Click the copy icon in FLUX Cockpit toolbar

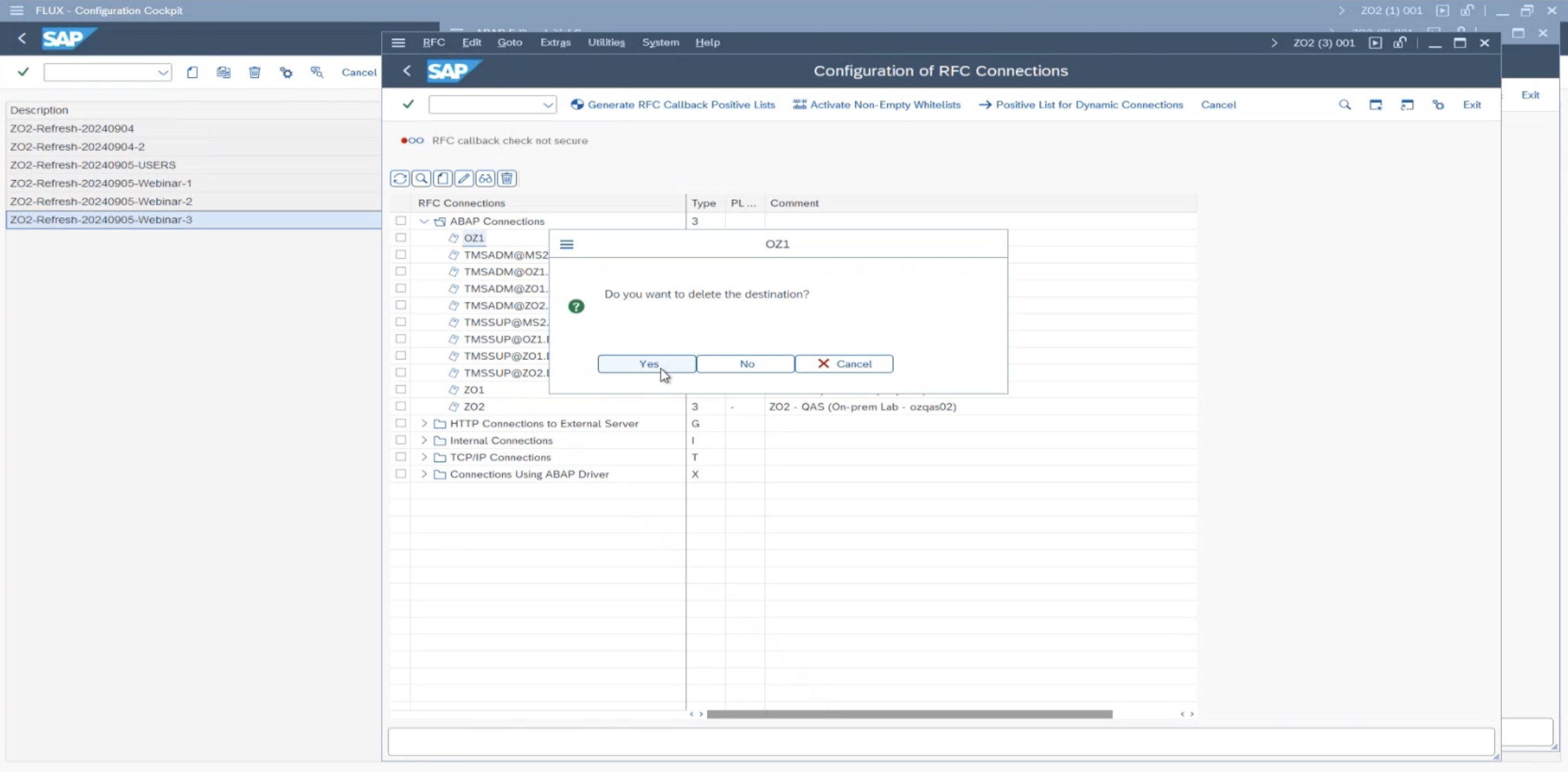223,73
